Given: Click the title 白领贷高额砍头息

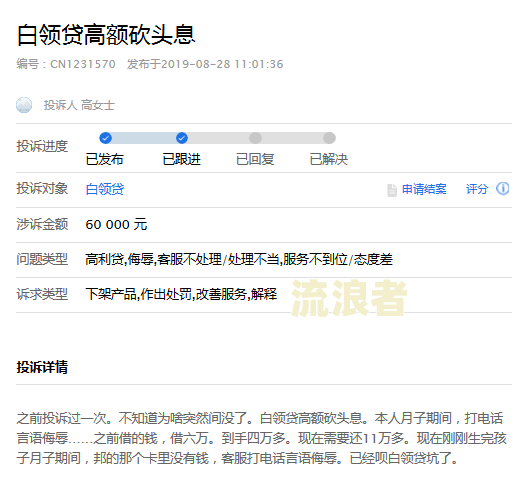Looking at the screenshot, I should 106,35.
